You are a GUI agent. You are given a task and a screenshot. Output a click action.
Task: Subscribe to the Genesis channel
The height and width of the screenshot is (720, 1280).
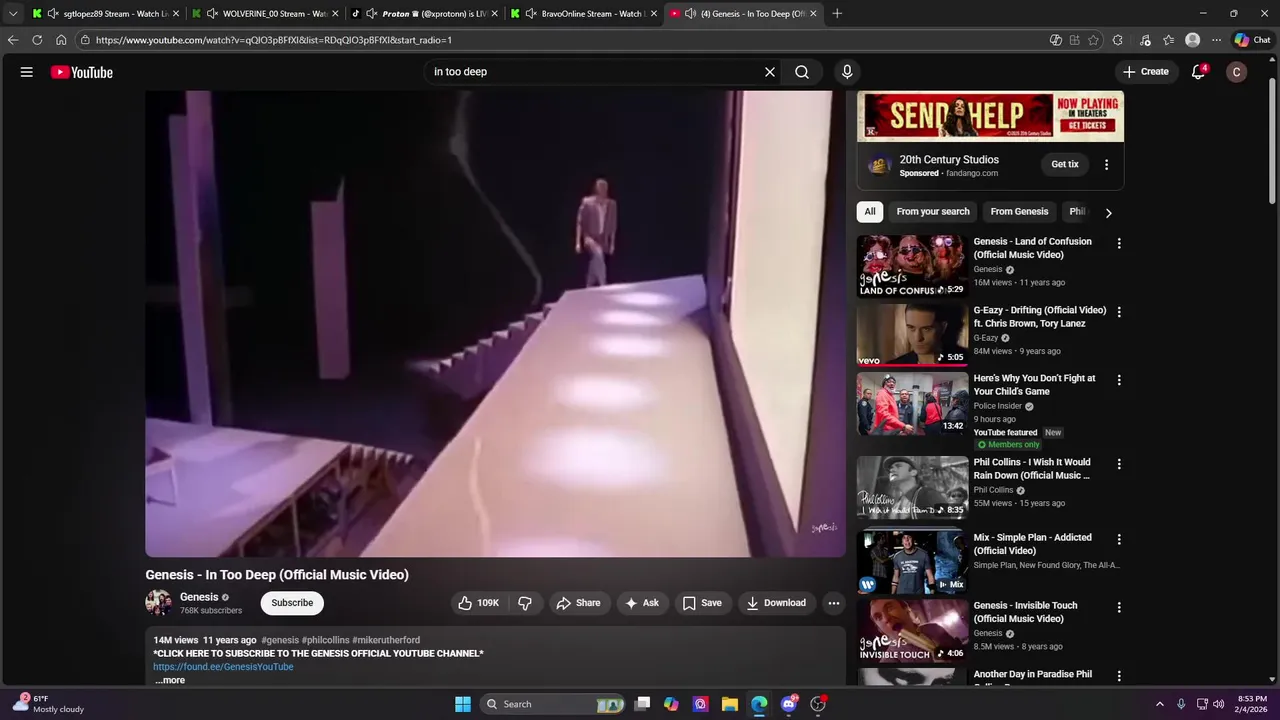[x=292, y=603]
